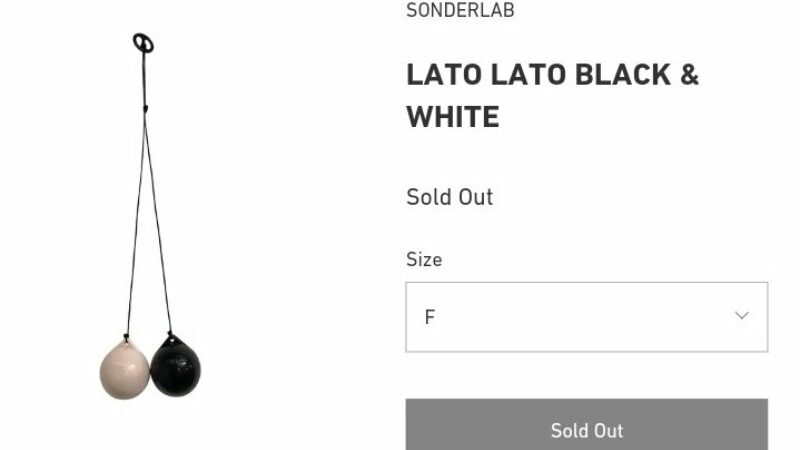
Task: Click the white ball in the product photo
Action: point(124,368)
